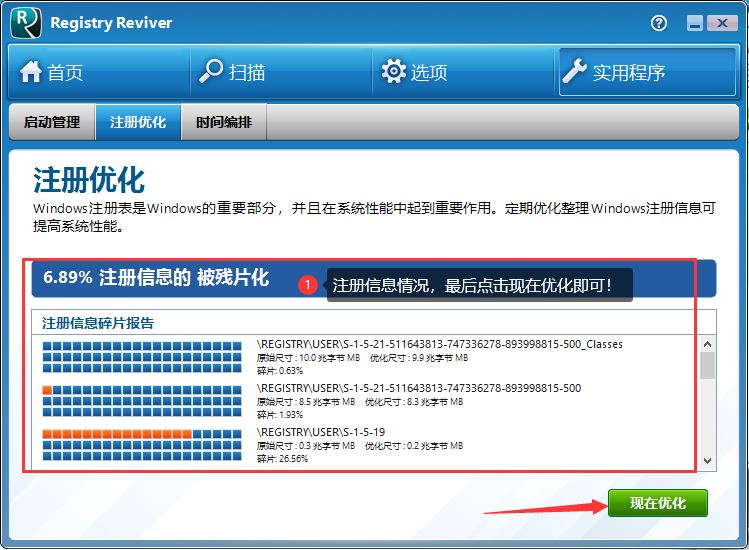Click the 碎片: 0.63% value
749x550 pixels.
(280, 371)
